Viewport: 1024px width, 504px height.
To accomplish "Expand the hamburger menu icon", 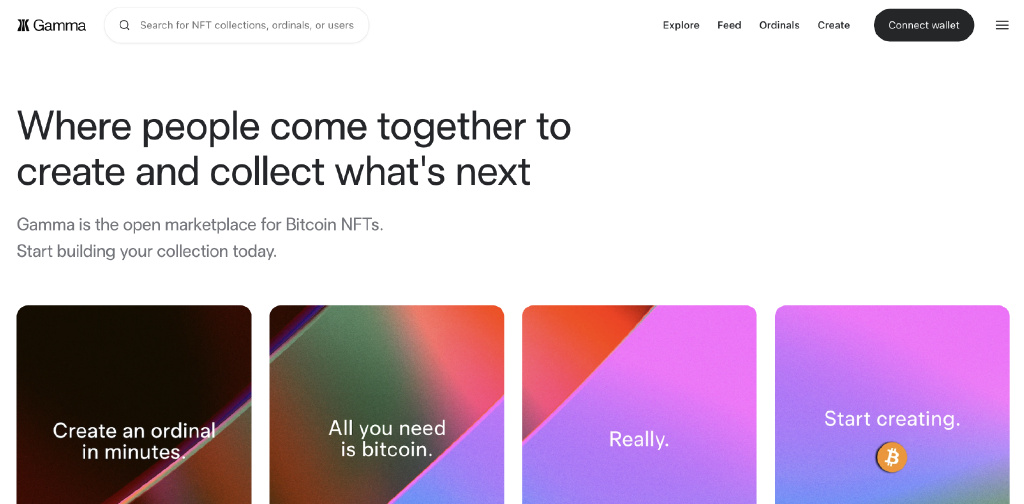I will (1002, 25).
